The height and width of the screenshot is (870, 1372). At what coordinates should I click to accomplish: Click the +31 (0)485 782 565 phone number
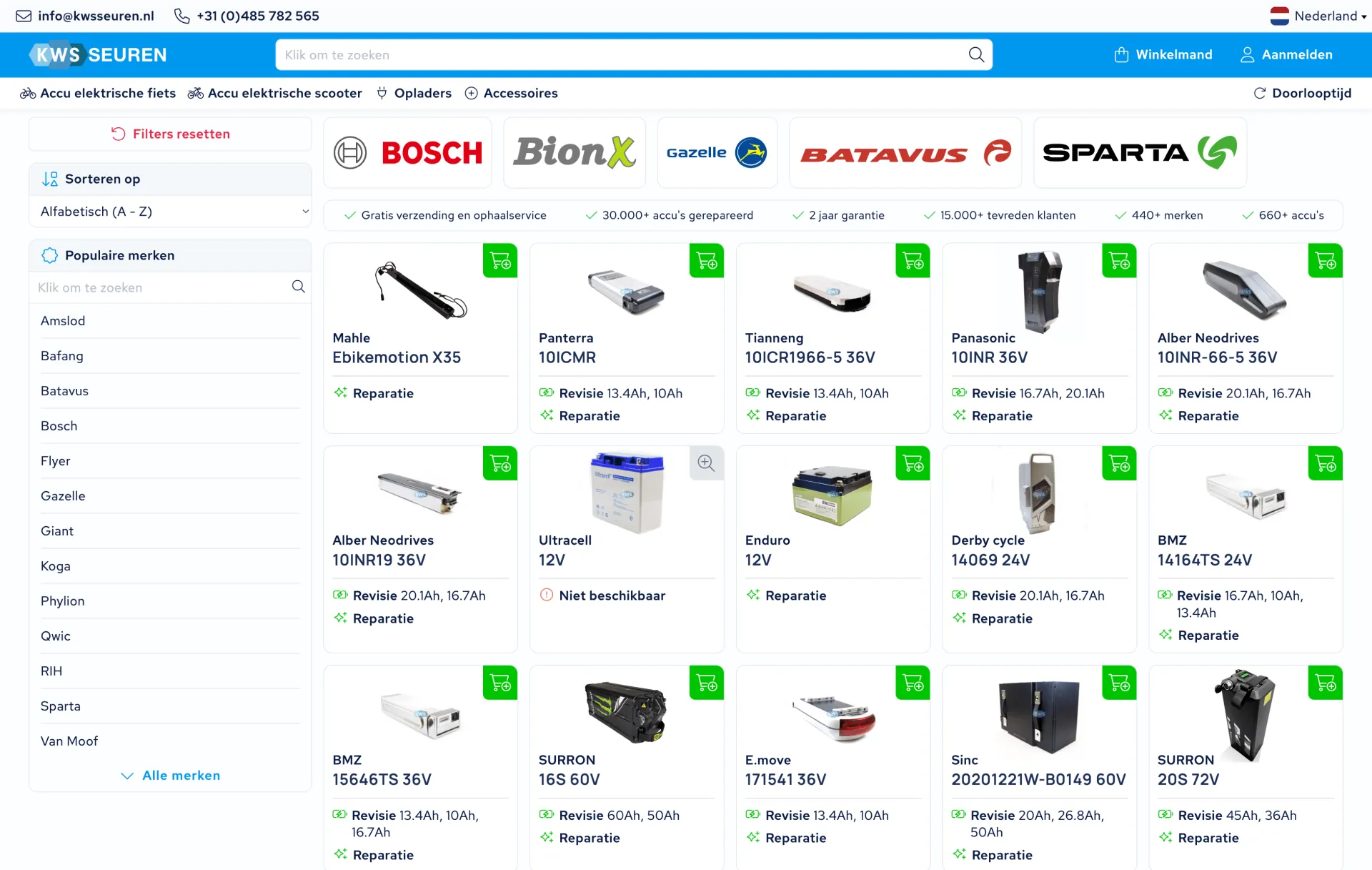coord(258,16)
